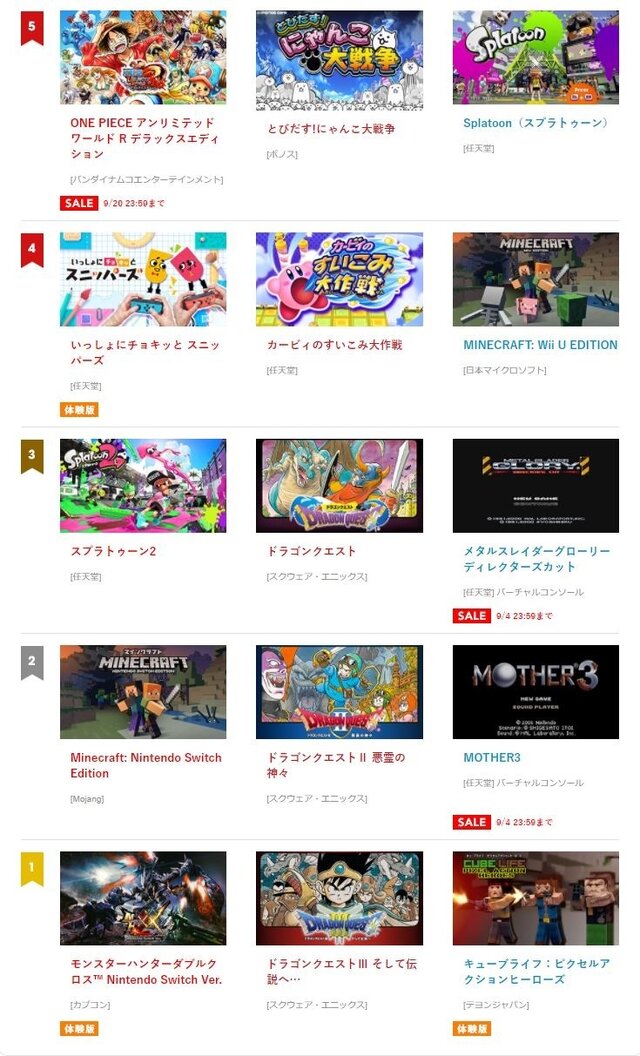640x1056 pixels.
Task: Click the rank 4 ribbon badge
Action: pos(32,250)
